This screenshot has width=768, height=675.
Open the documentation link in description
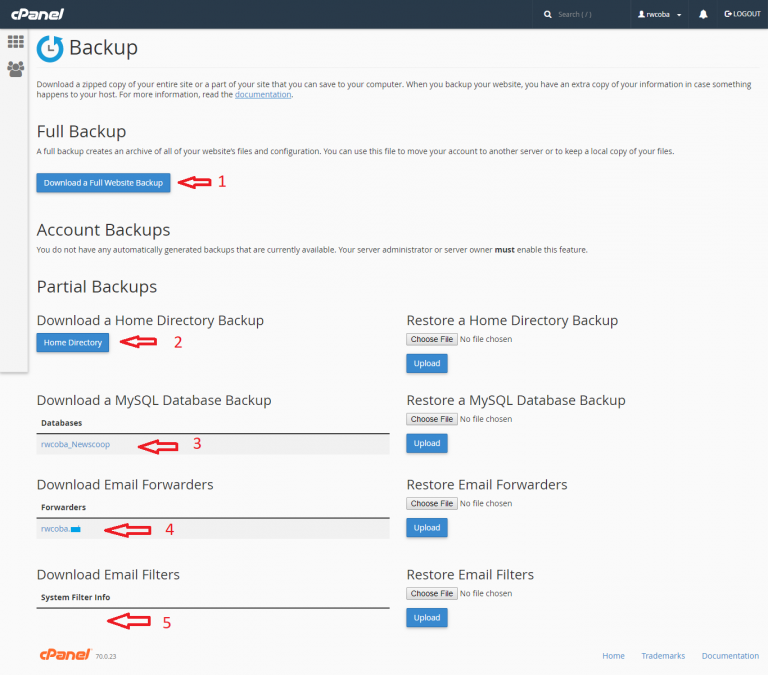[263, 95]
